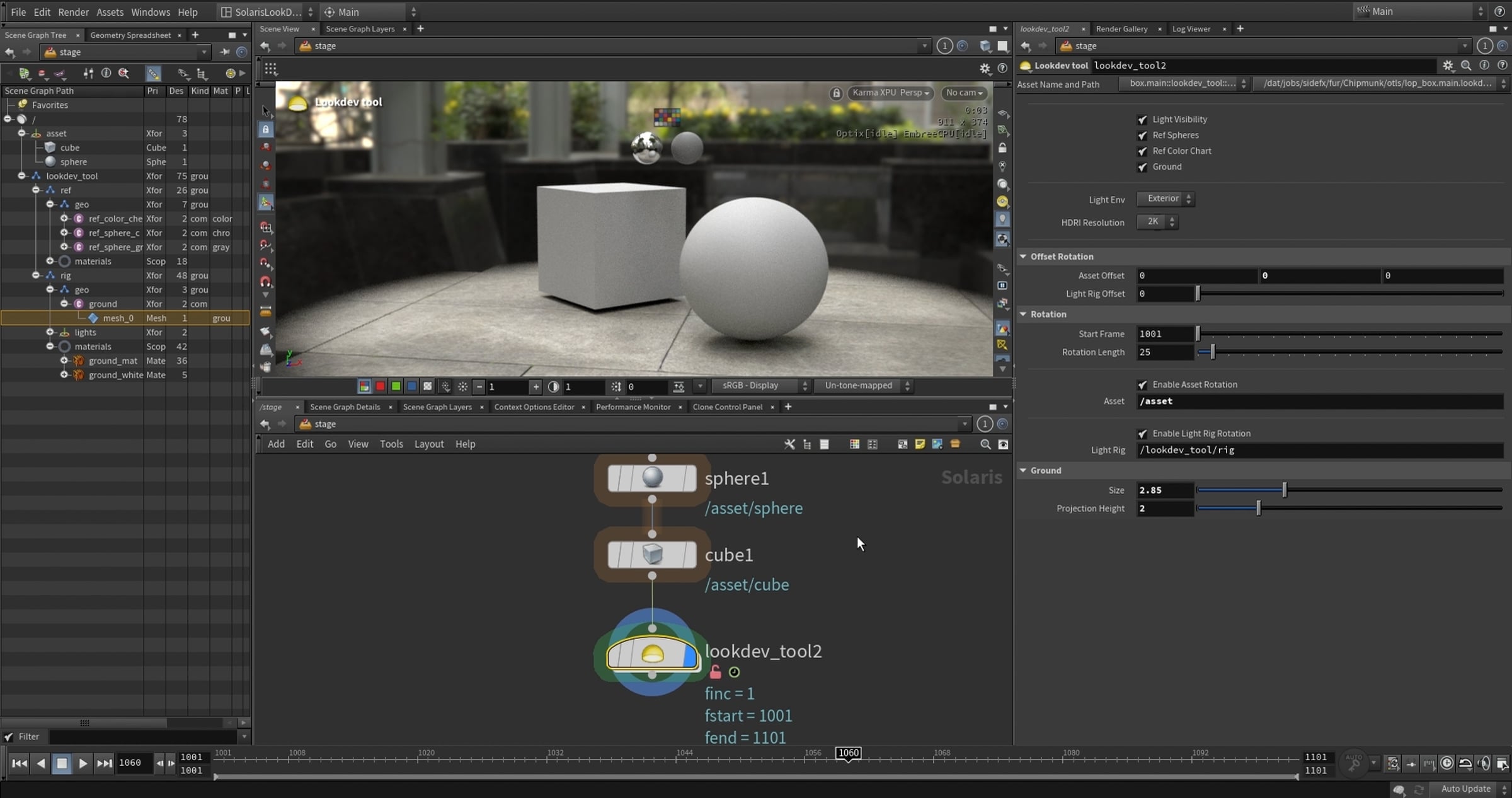This screenshot has width=1512, height=798.
Task: Toggle Enable Light Rig Rotation checkbox
Action: click(1142, 434)
